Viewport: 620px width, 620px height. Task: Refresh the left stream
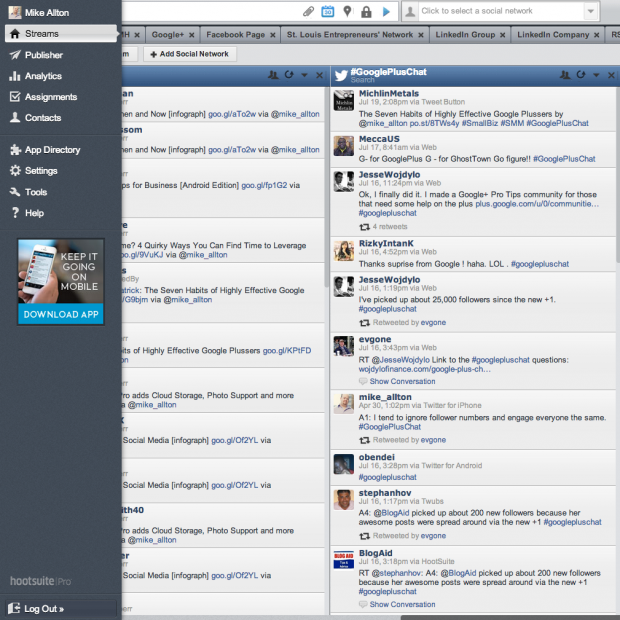click(x=289, y=75)
